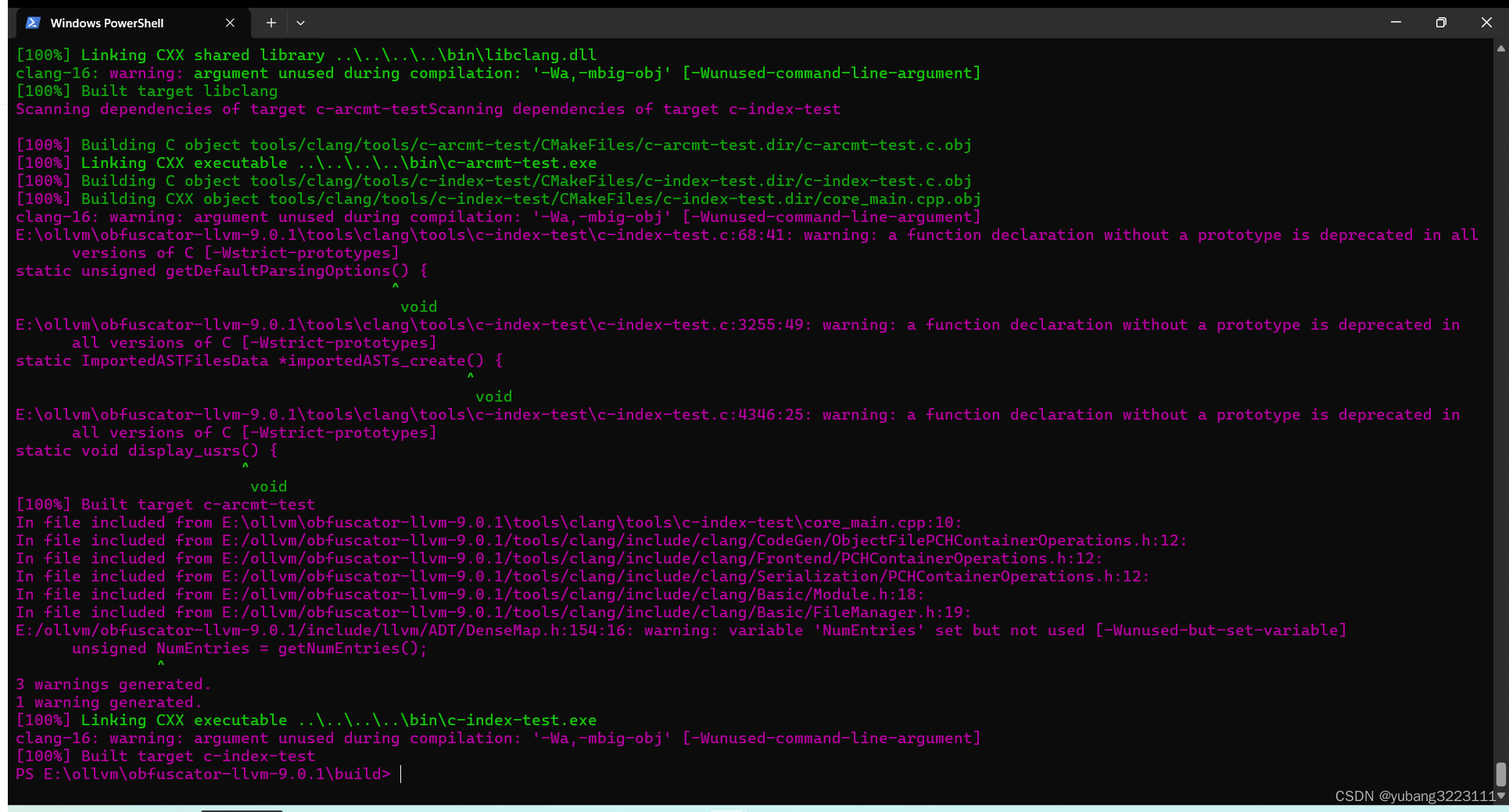Click 'static unsigned getDefaultParsingOptions()' line
The height and width of the screenshot is (812, 1509).
coord(222,271)
